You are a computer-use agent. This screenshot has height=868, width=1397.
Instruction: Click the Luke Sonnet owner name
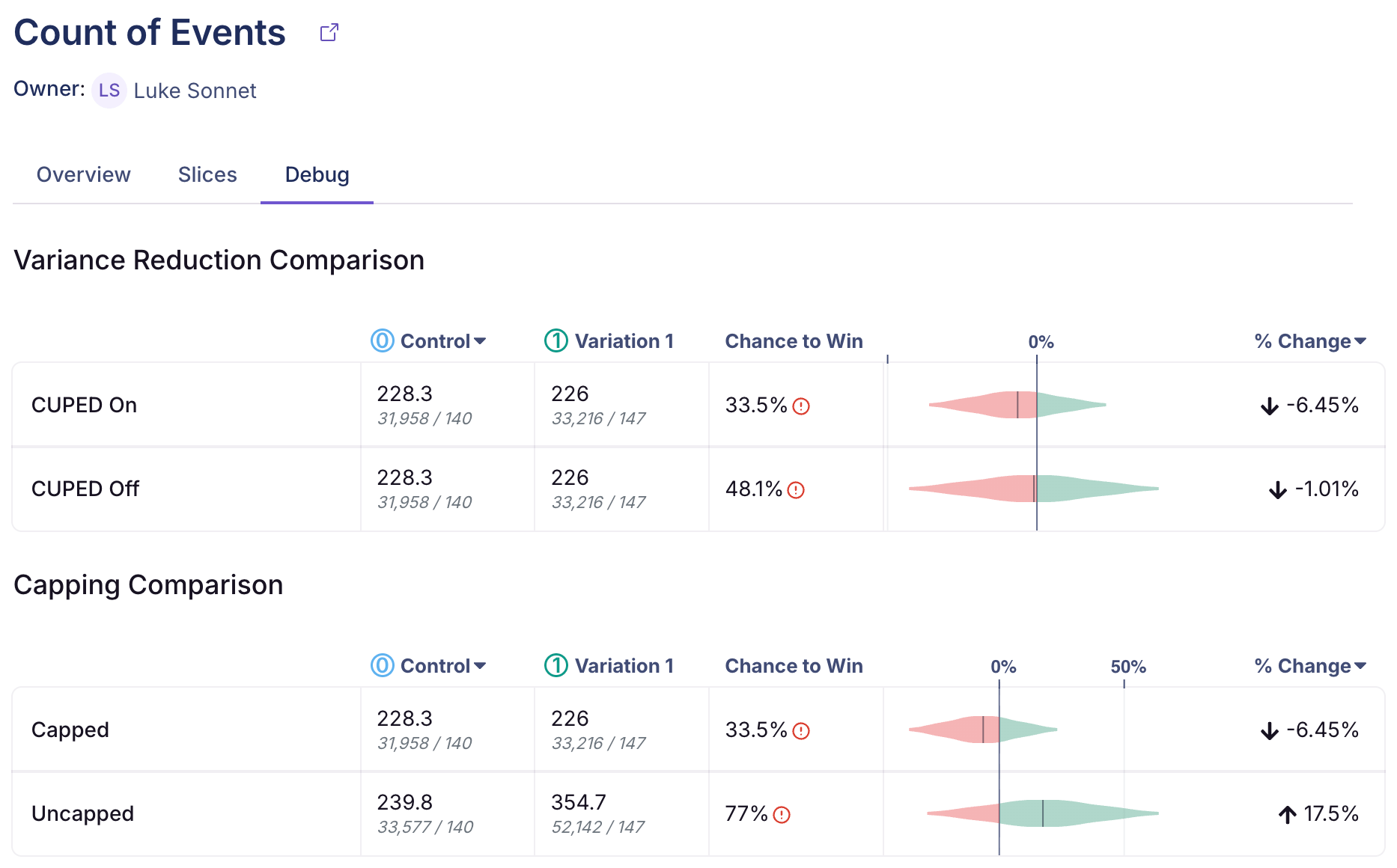pyautogui.click(x=195, y=91)
